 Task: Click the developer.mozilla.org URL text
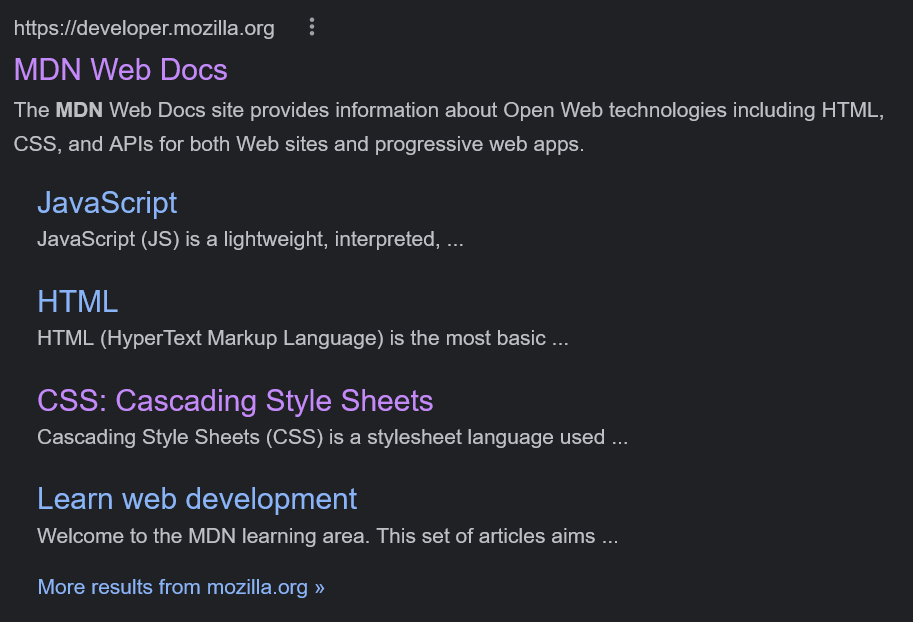point(144,28)
